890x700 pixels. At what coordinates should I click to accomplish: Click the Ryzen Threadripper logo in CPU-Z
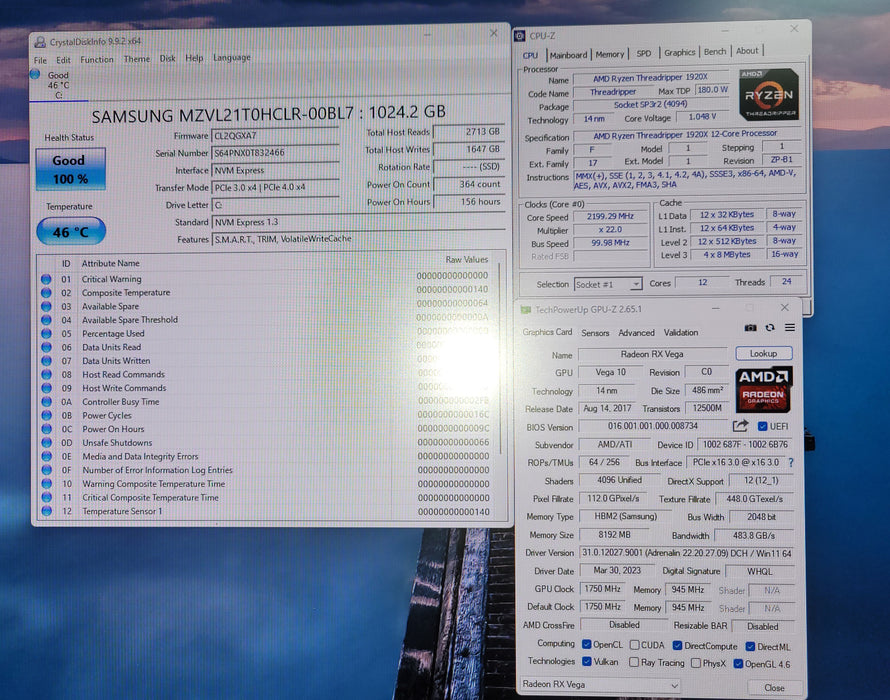769,94
